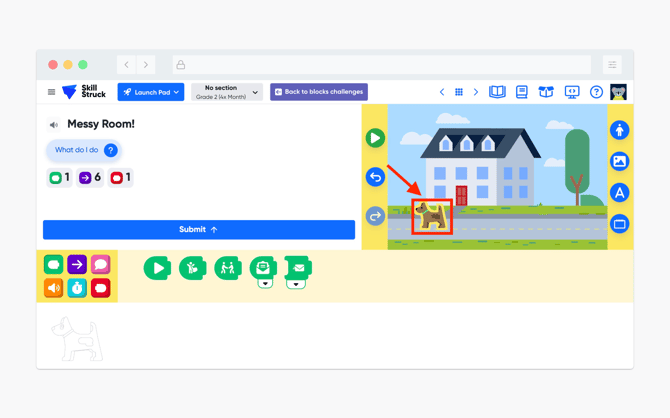Select the teal timer block category
Image resolution: width=670 pixels, height=418 pixels.
click(x=77, y=288)
